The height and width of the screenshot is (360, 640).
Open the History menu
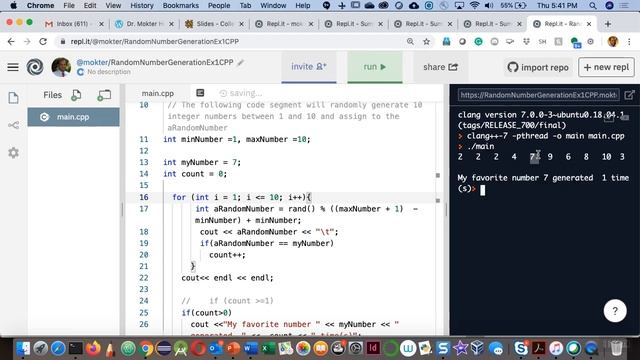pyautogui.click(x=142, y=5)
